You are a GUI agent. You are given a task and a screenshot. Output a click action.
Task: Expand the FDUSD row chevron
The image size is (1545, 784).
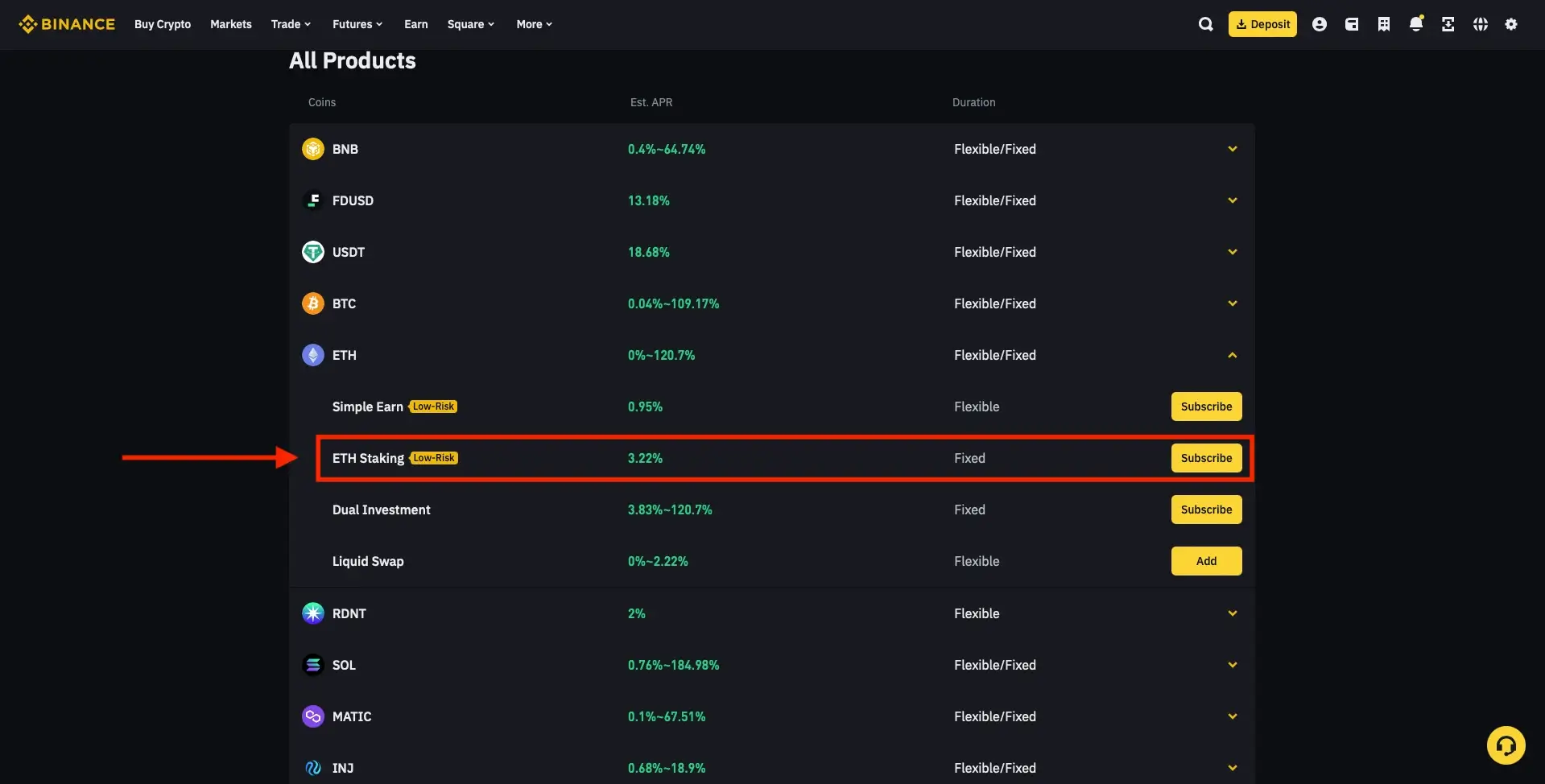[x=1233, y=200]
